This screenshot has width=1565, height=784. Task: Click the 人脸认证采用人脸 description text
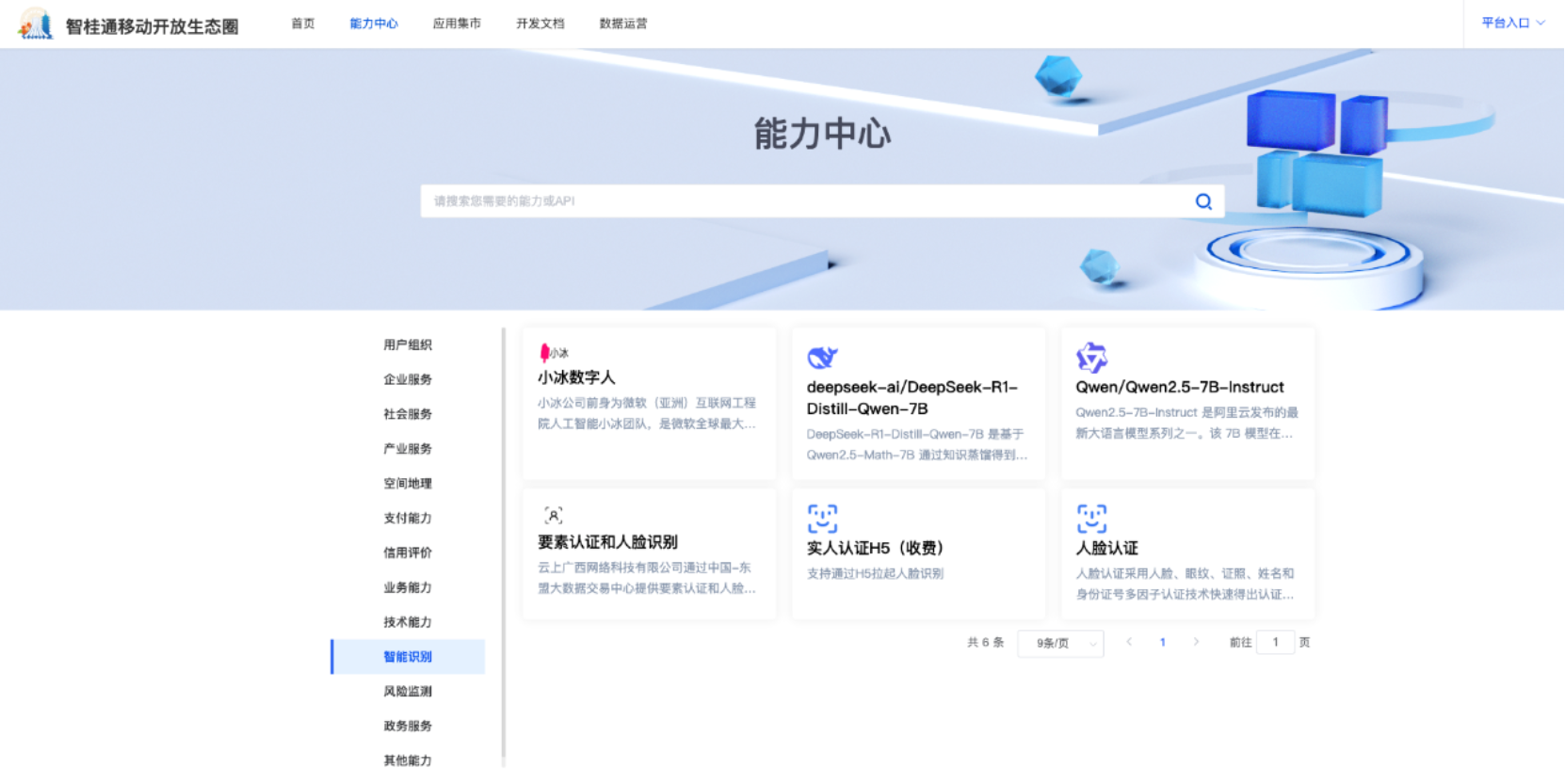click(x=1186, y=584)
